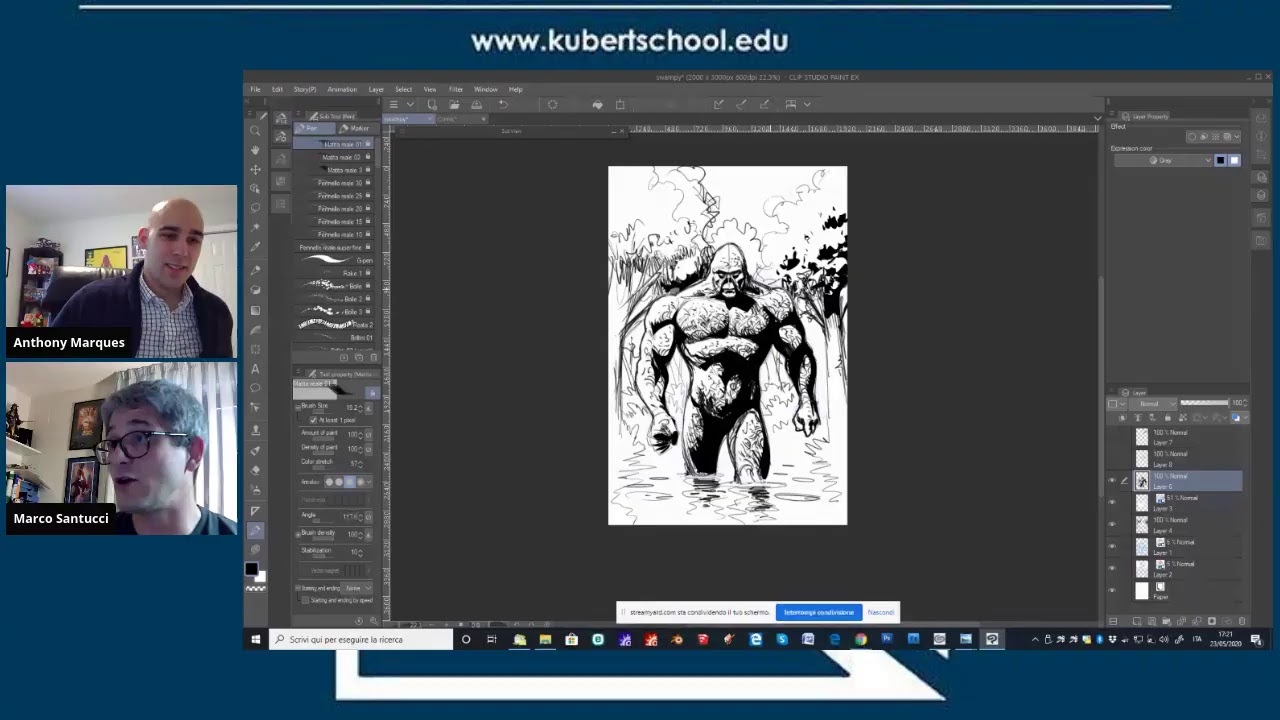1280x720 pixels.
Task: Hide Layer 3 with its eye icon
Action: [1111, 502]
